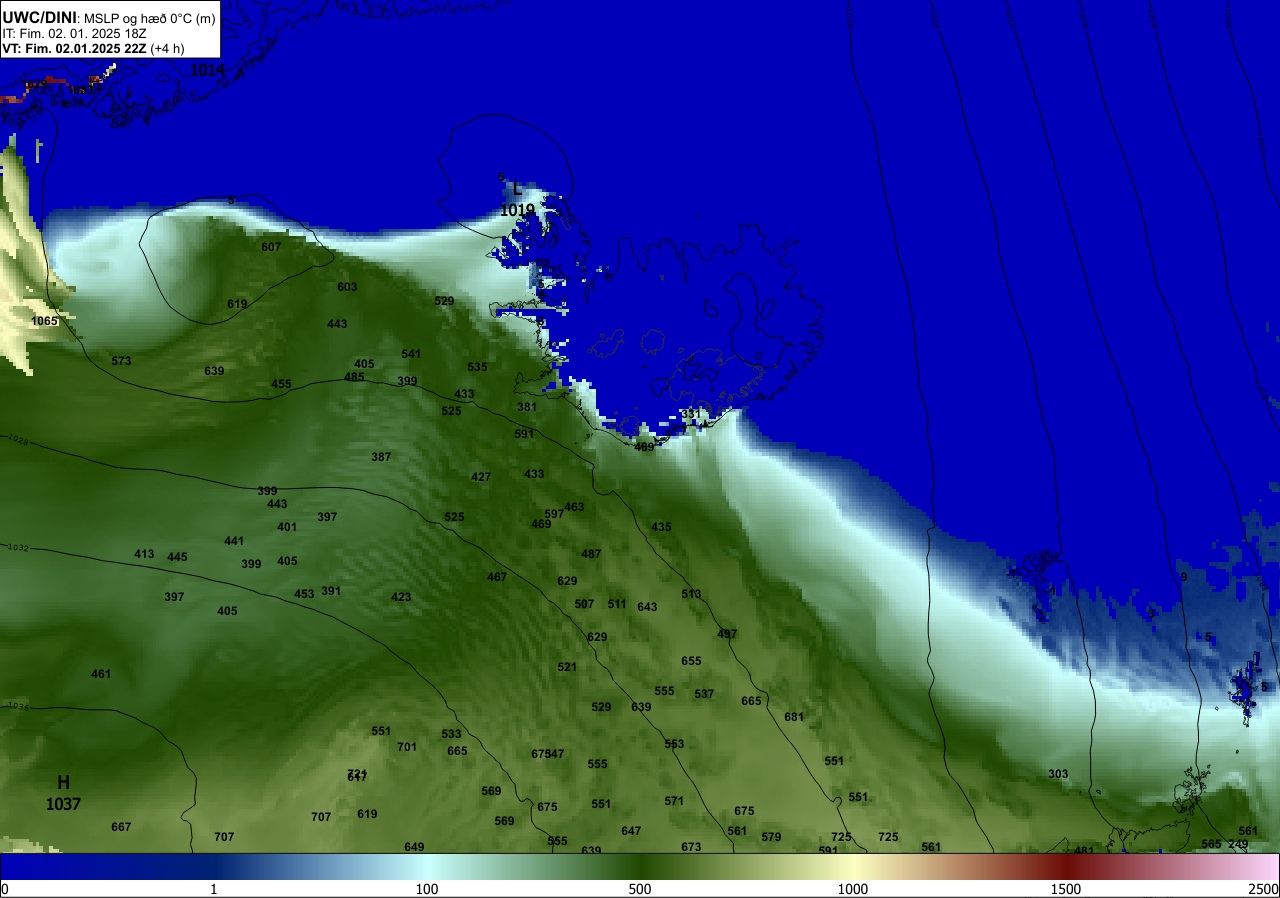Click the 435 height value

[x=661, y=527]
